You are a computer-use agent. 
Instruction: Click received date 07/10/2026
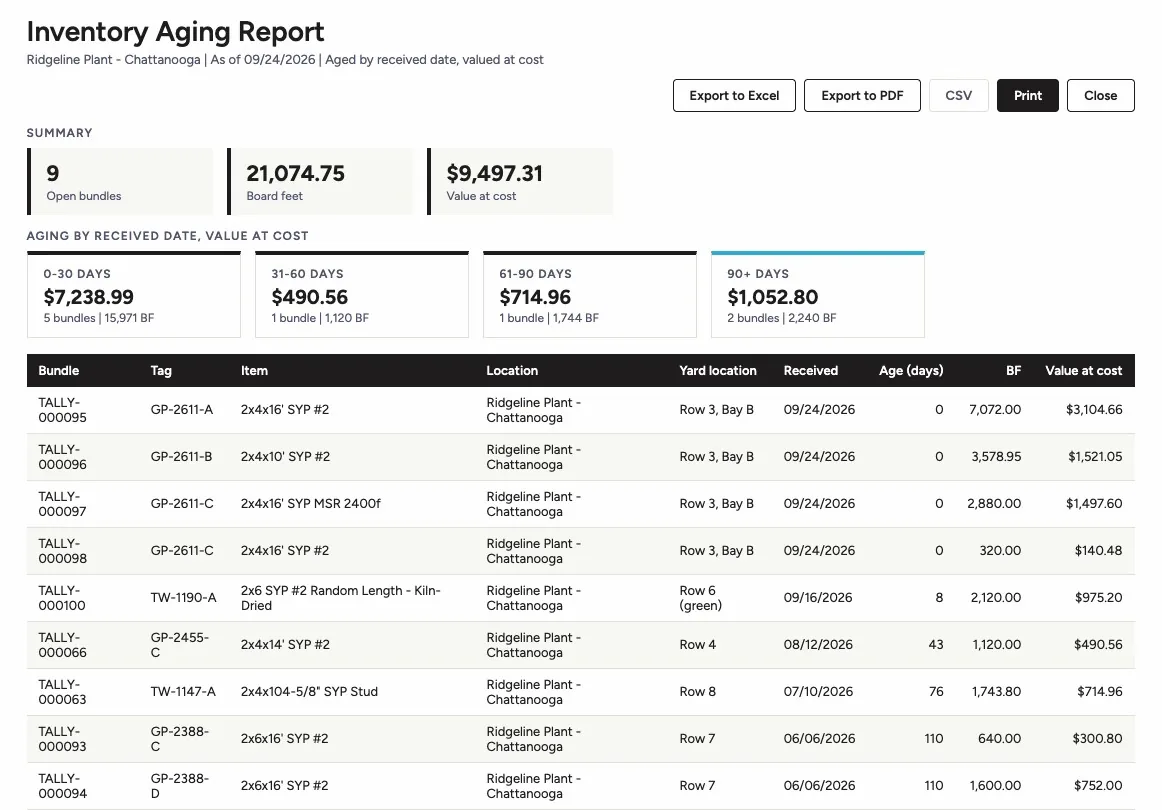click(x=818, y=691)
